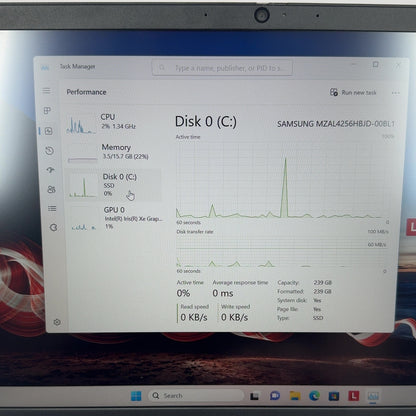Click the Task Manager search box

pyautogui.click(x=222, y=68)
